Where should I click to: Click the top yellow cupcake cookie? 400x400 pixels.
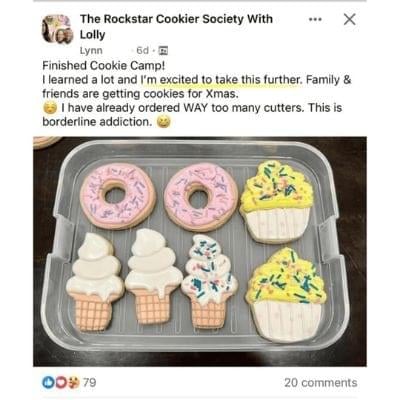(x=276, y=201)
